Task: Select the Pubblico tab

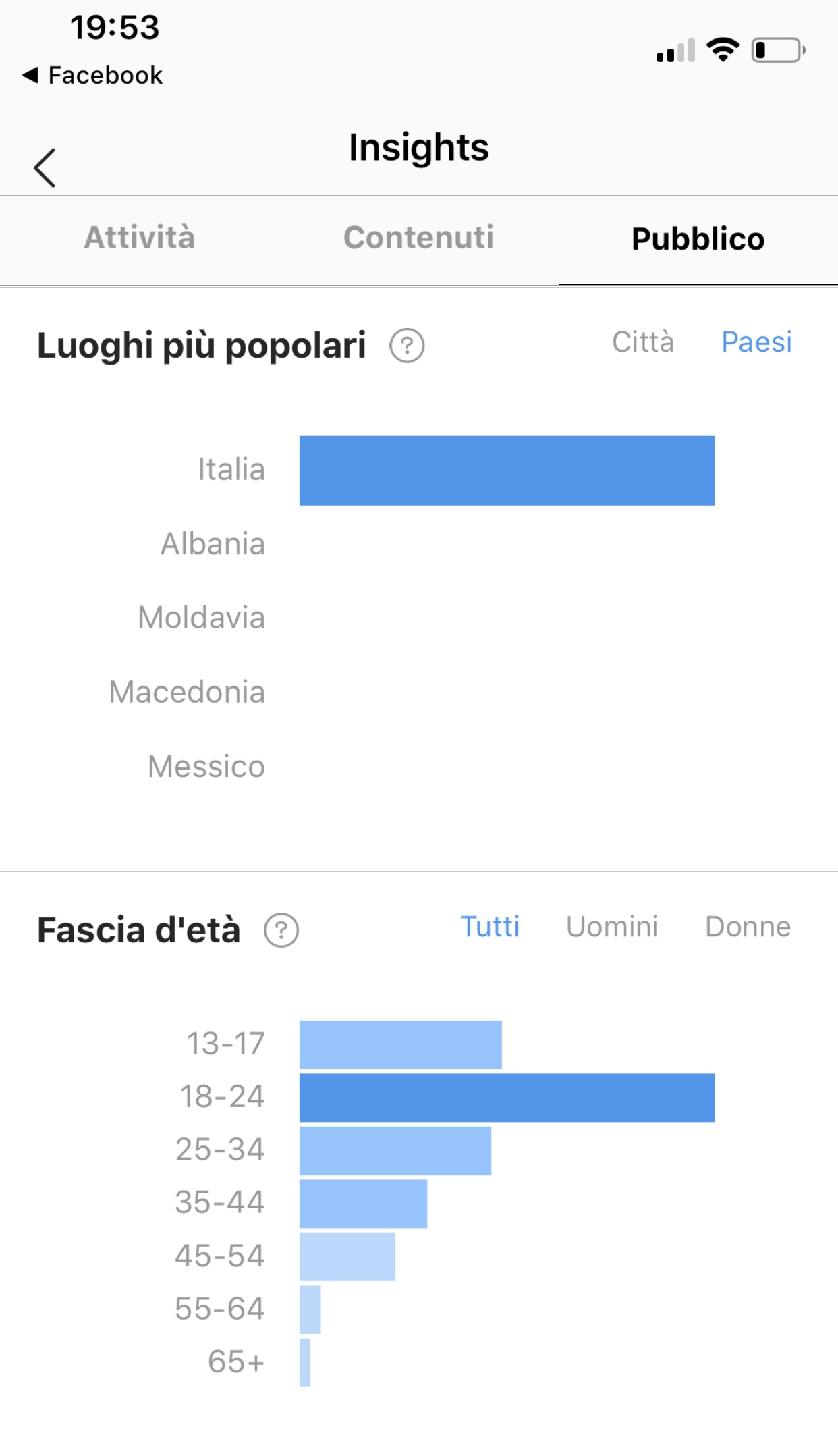Action: [x=698, y=239]
